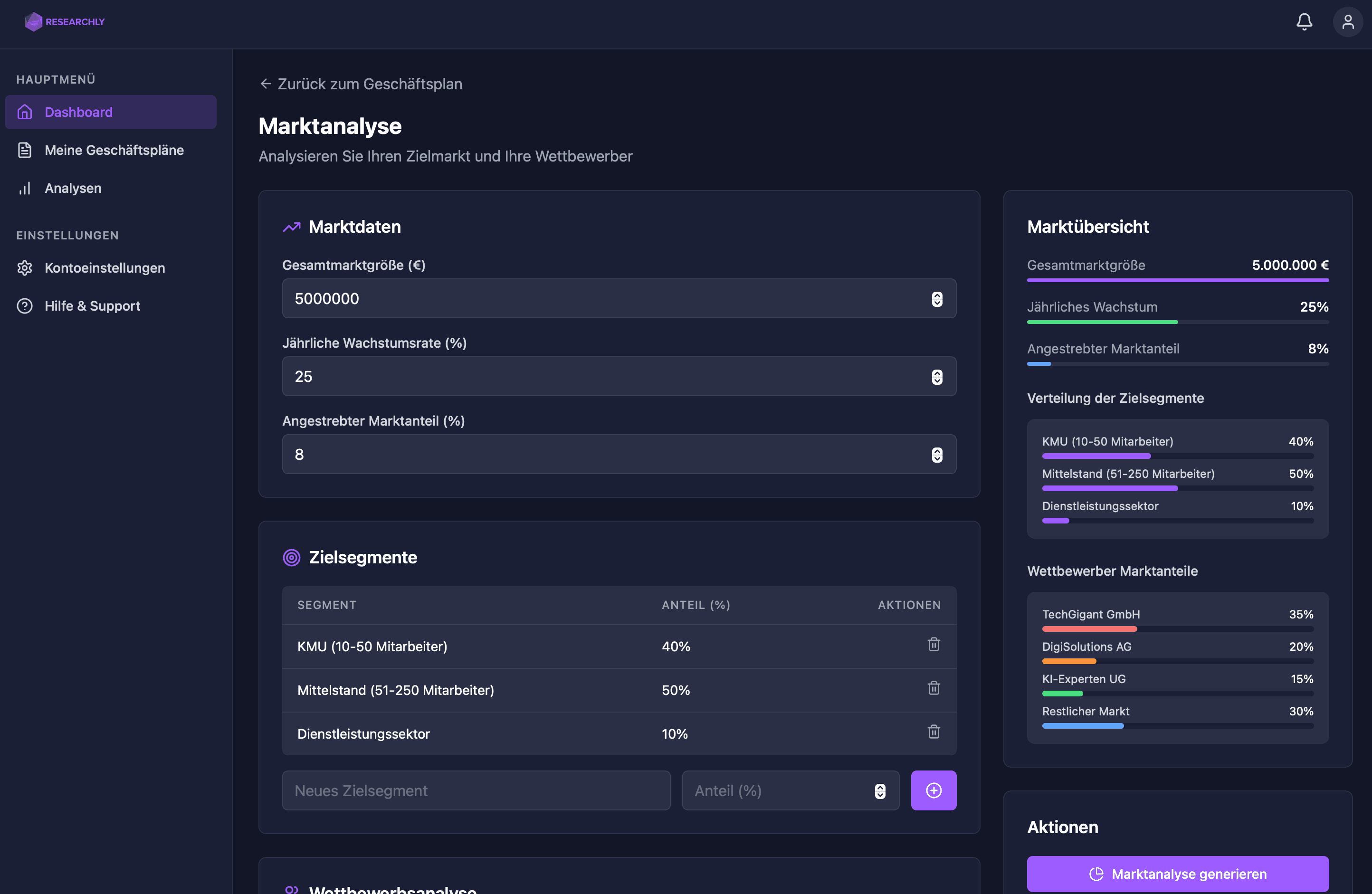
Task: Click the ANTEIL (%) column header
Action: pos(696,605)
